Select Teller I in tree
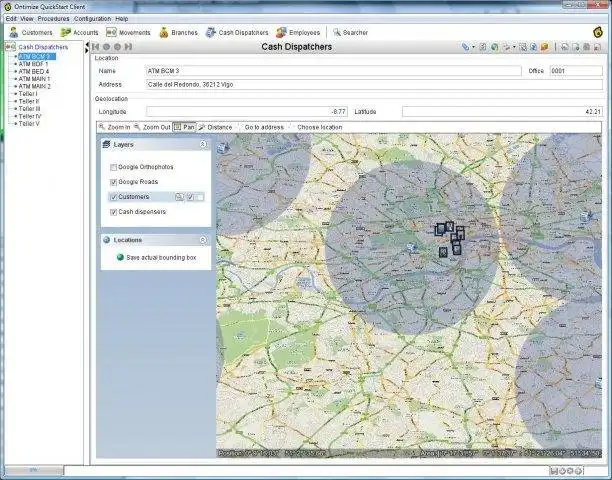 (28, 94)
